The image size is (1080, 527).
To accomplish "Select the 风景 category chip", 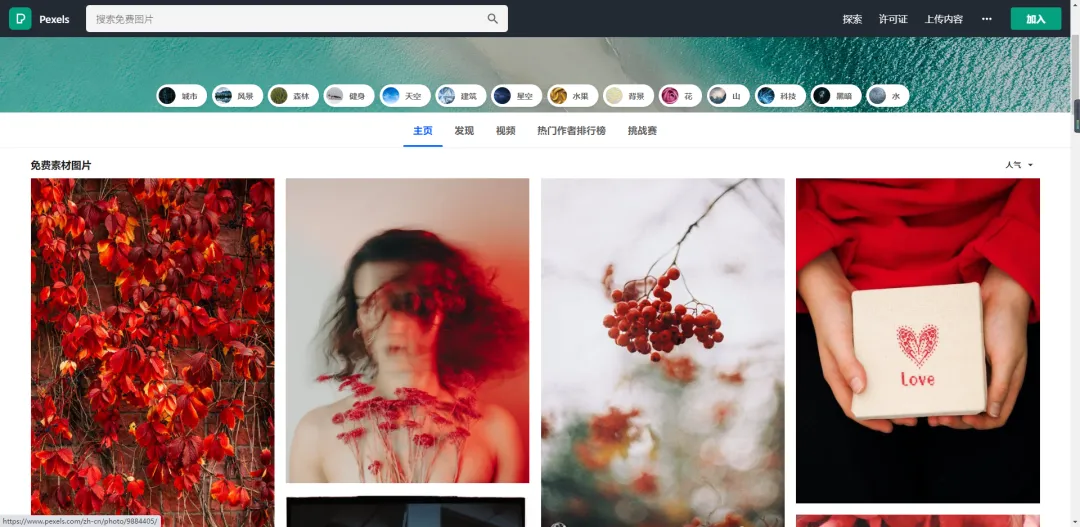I will point(237,96).
